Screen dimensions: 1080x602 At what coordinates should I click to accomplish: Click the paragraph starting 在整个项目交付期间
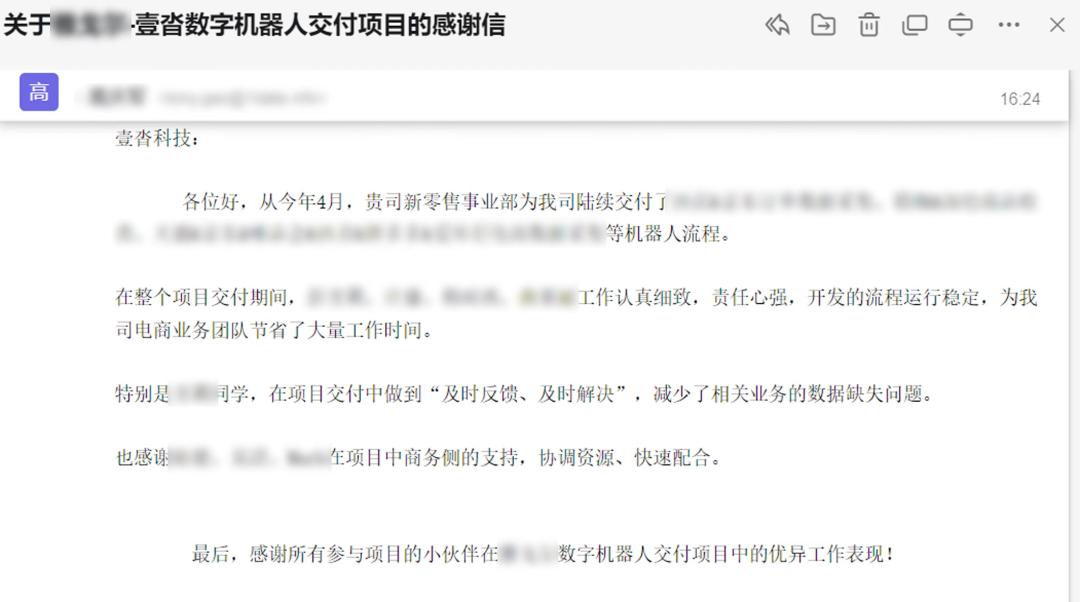click(x=576, y=313)
